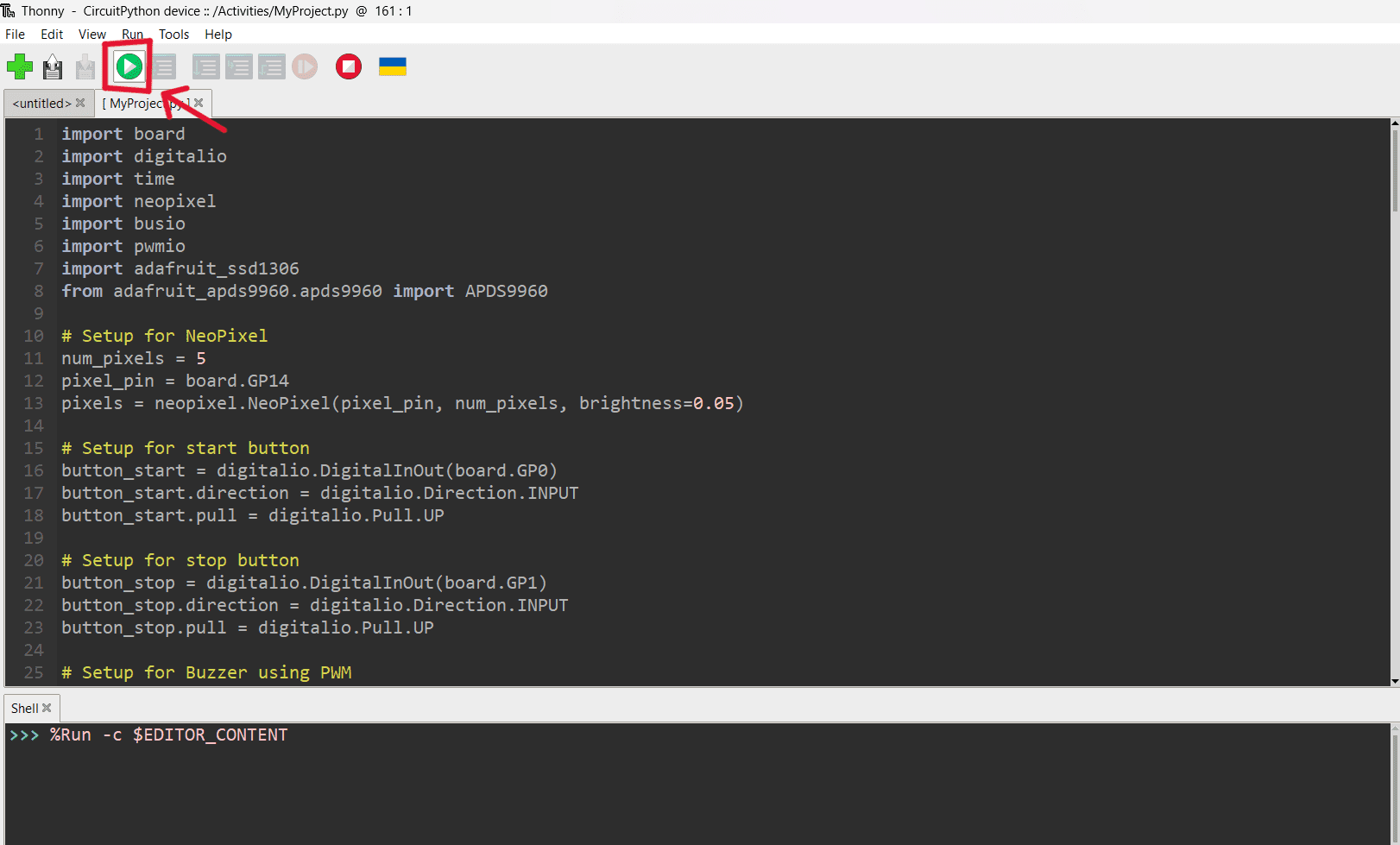Image resolution: width=1400 pixels, height=845 pixels.
Task: Click the green New file plus icon
Action: tap(20, 66)
